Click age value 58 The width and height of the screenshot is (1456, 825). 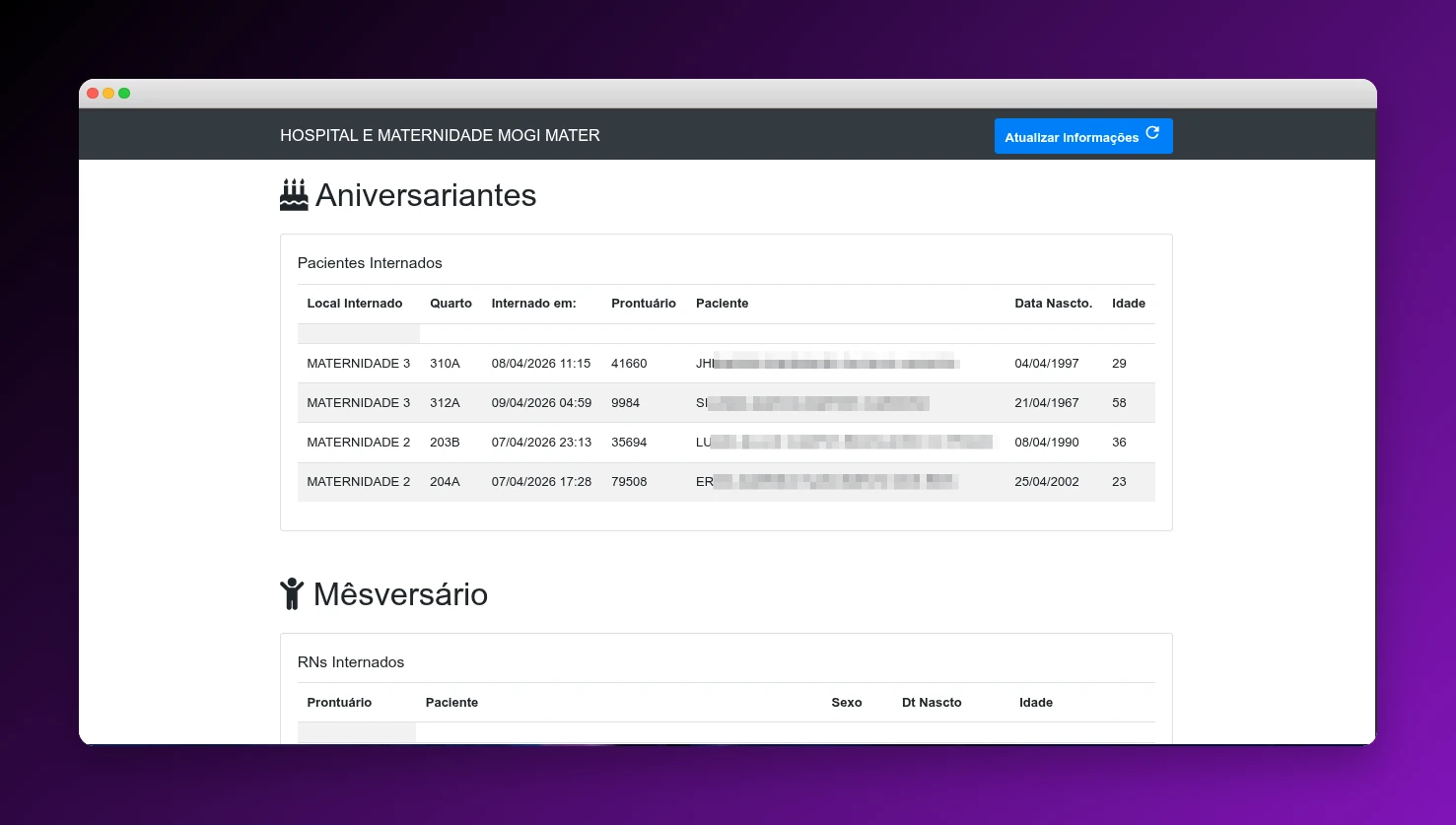[1119, 403]
